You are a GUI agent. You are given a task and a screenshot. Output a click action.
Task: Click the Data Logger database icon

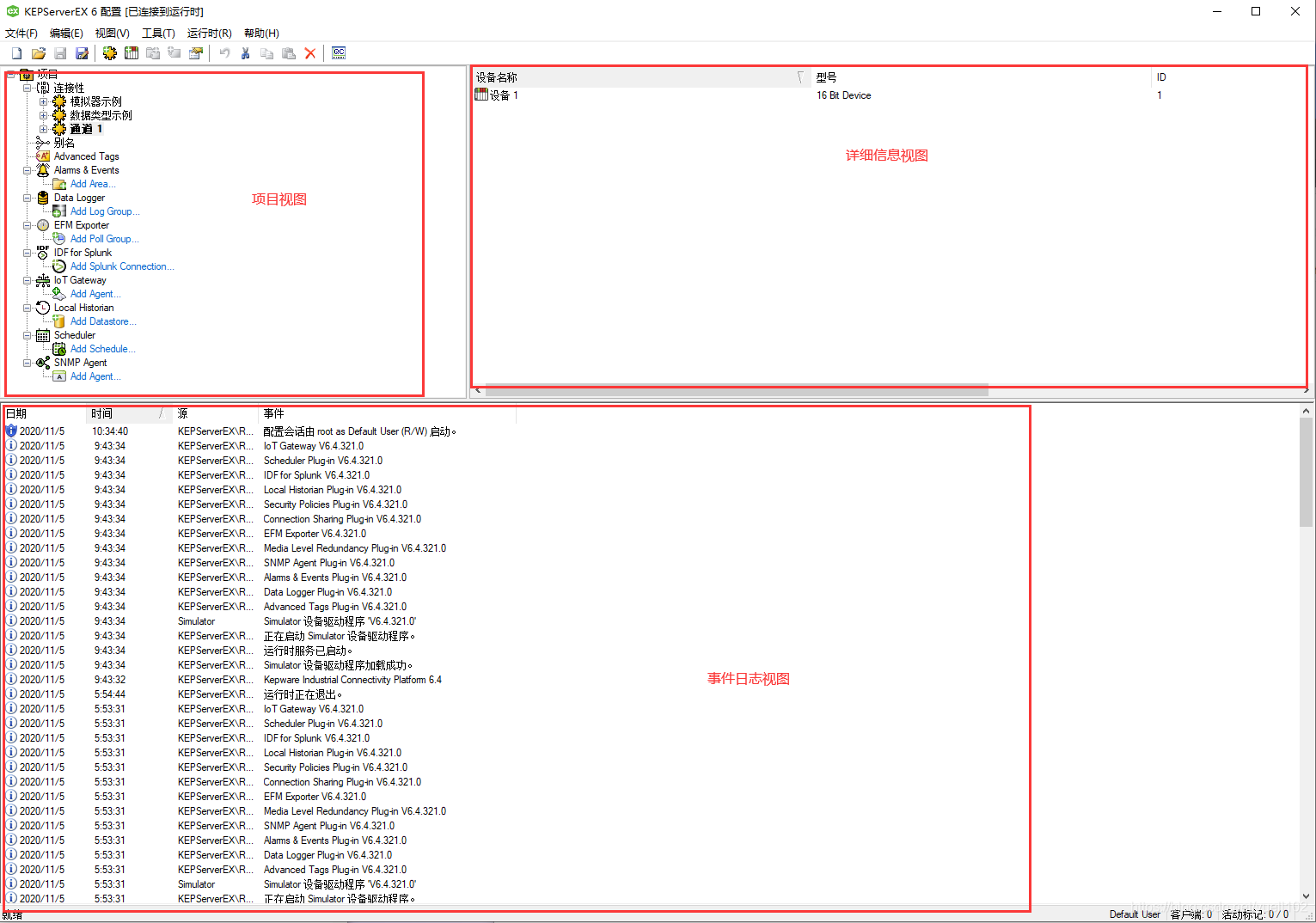(43, 198)
